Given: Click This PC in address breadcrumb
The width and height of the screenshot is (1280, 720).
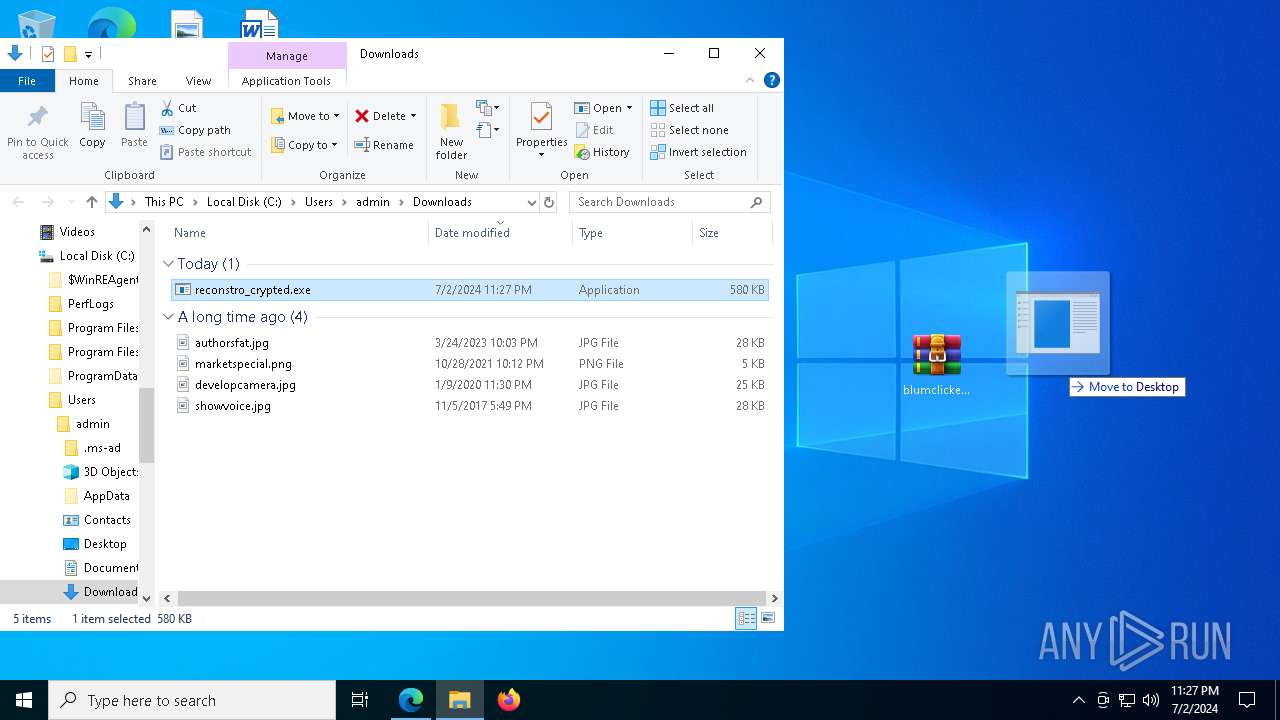Looking at the screenshot, I should [x=164, y=202].
